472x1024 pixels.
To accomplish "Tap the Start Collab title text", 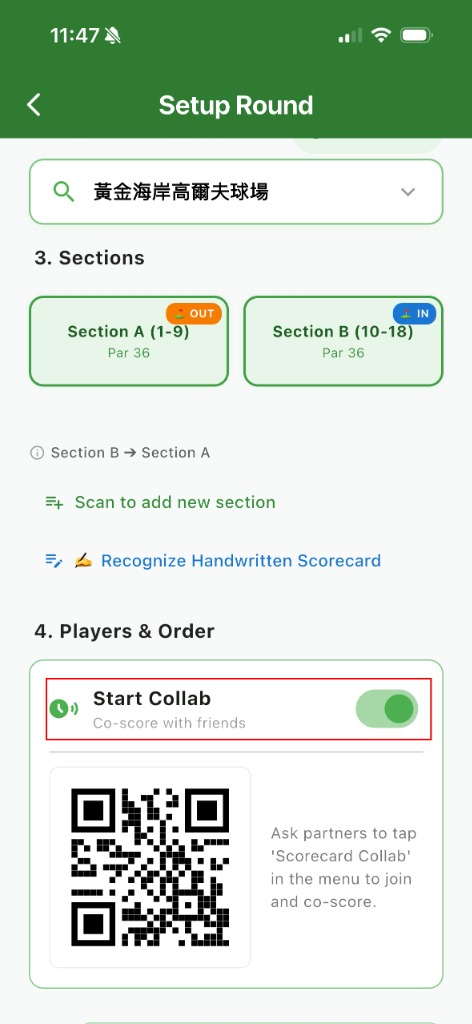I will (151, 698).
